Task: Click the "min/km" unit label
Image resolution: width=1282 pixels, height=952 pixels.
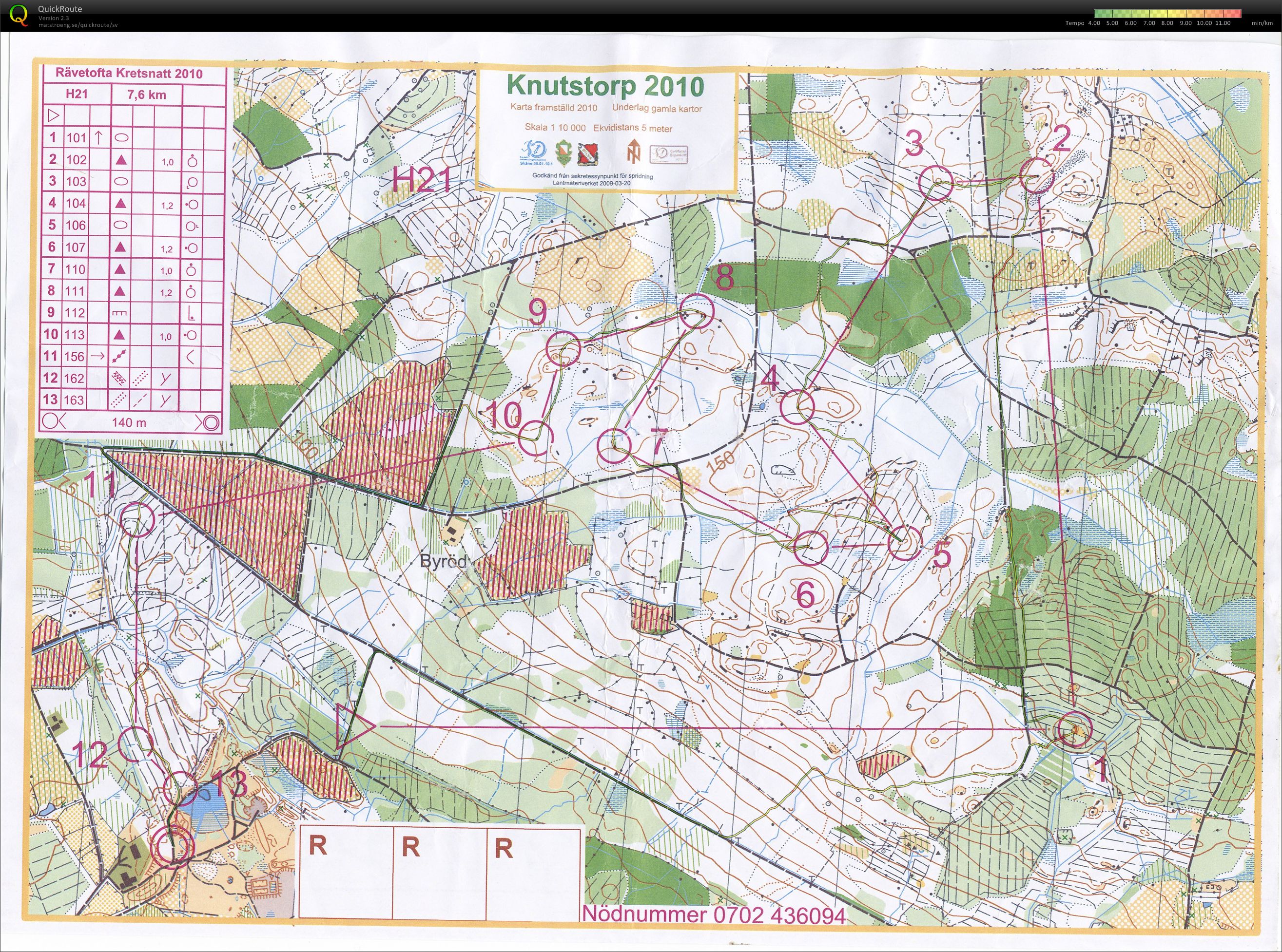Action: click(x=1263, y=23)
